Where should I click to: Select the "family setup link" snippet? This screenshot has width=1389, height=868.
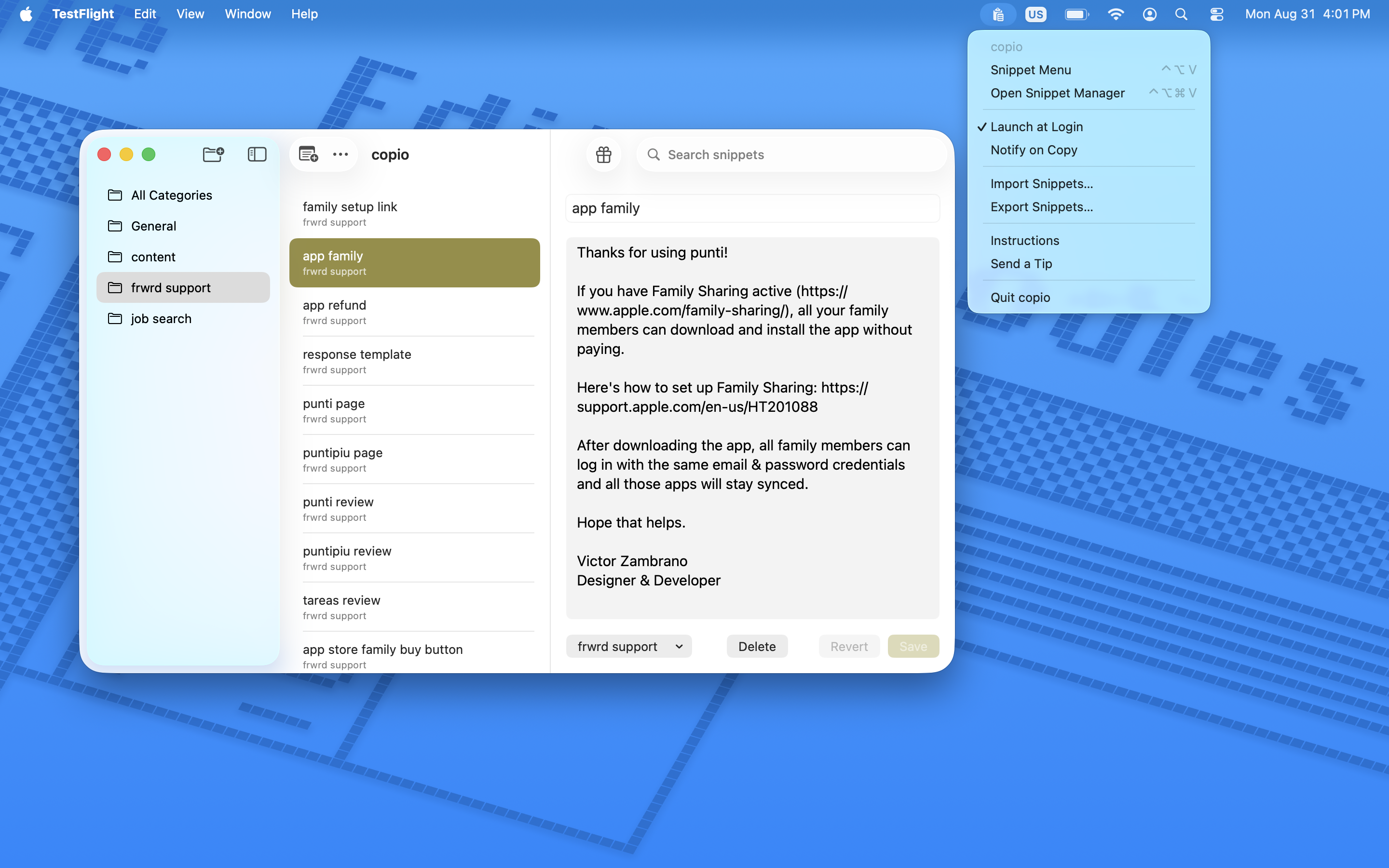point(414,214)
